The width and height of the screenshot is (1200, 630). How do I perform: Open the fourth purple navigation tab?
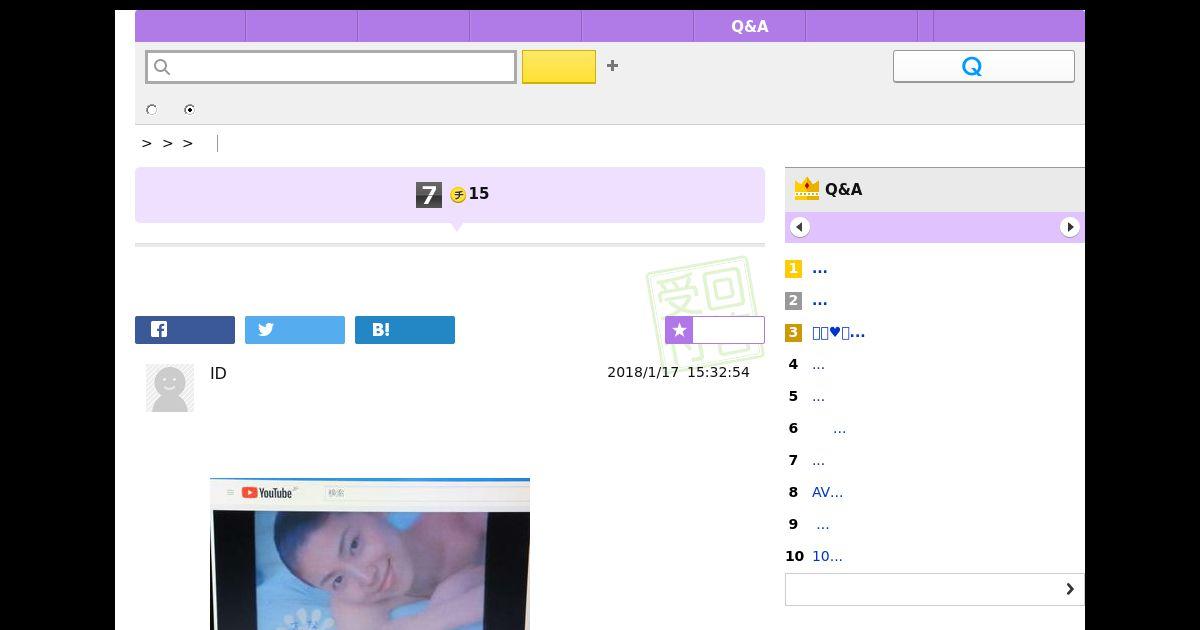[x=526, y=26]
